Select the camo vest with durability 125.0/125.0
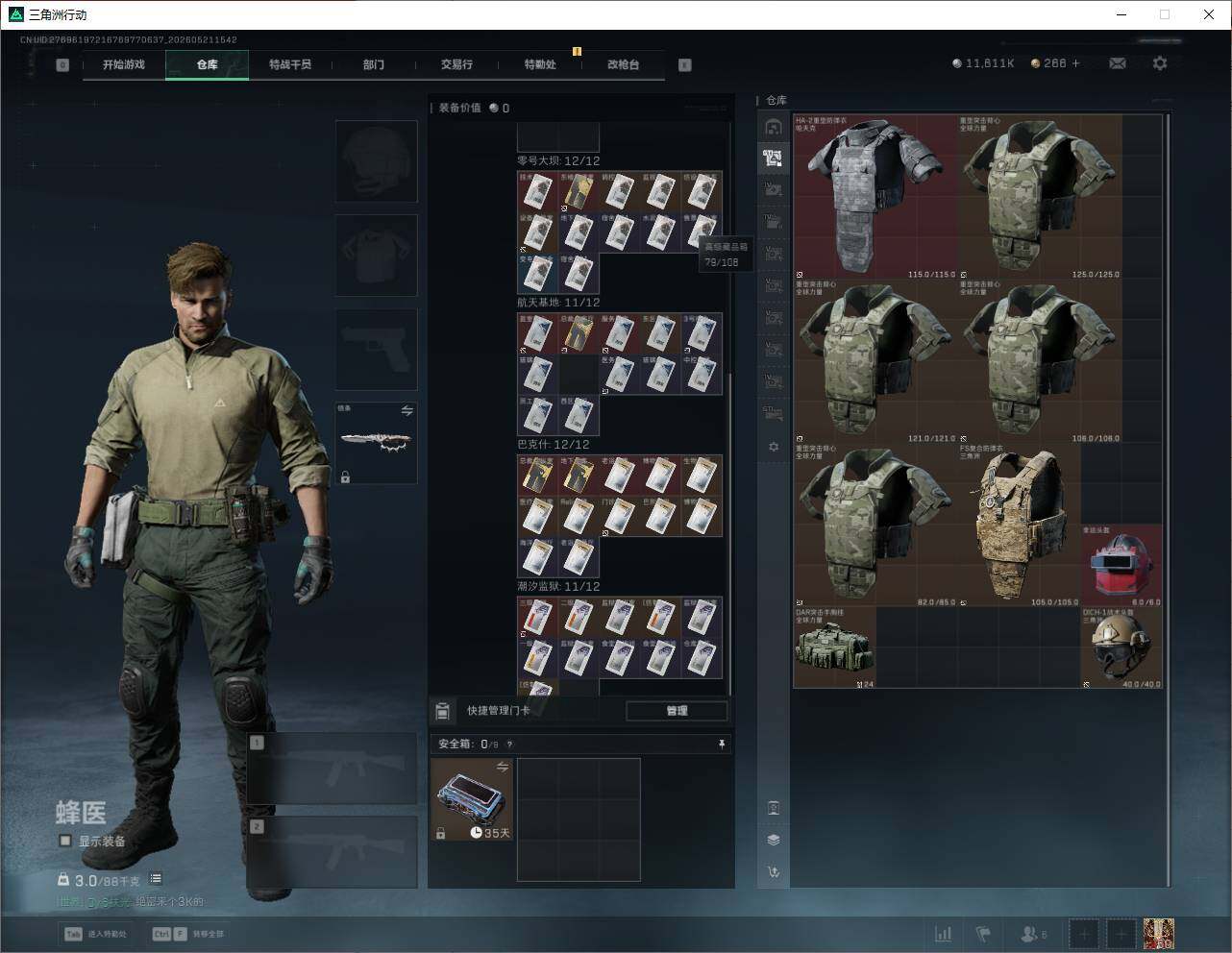The height and width of the screenshot is (953, 1232). tap(1040, 197)
